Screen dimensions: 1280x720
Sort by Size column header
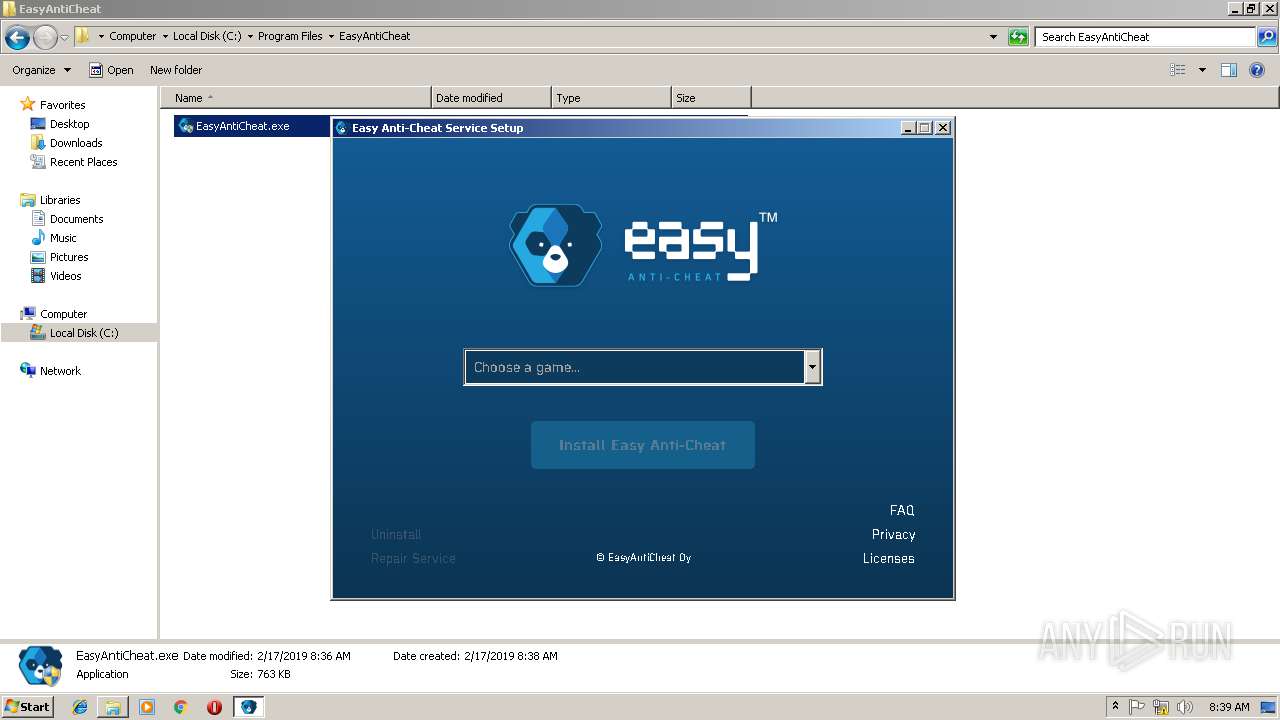coord(711,98)
